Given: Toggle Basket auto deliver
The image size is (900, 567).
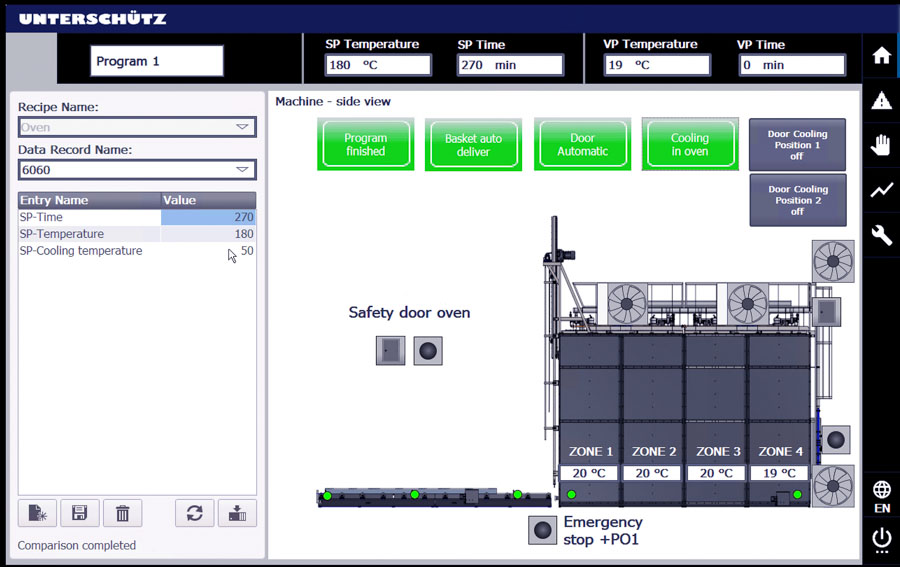Looking at the screenshot, I should (474, 145).
